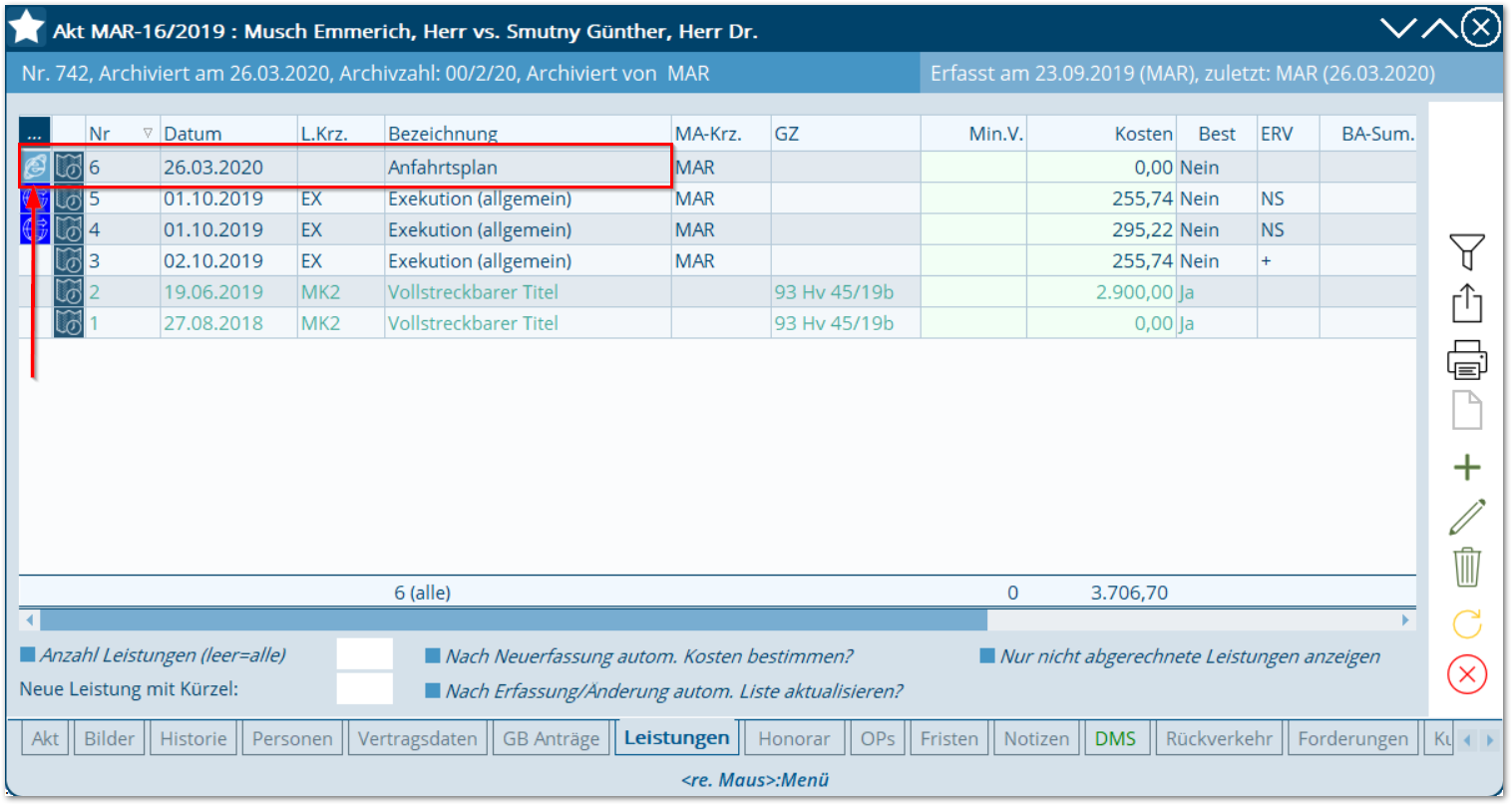
Task: Click the cost value '2.900,00'
Action: (1134, 292)
